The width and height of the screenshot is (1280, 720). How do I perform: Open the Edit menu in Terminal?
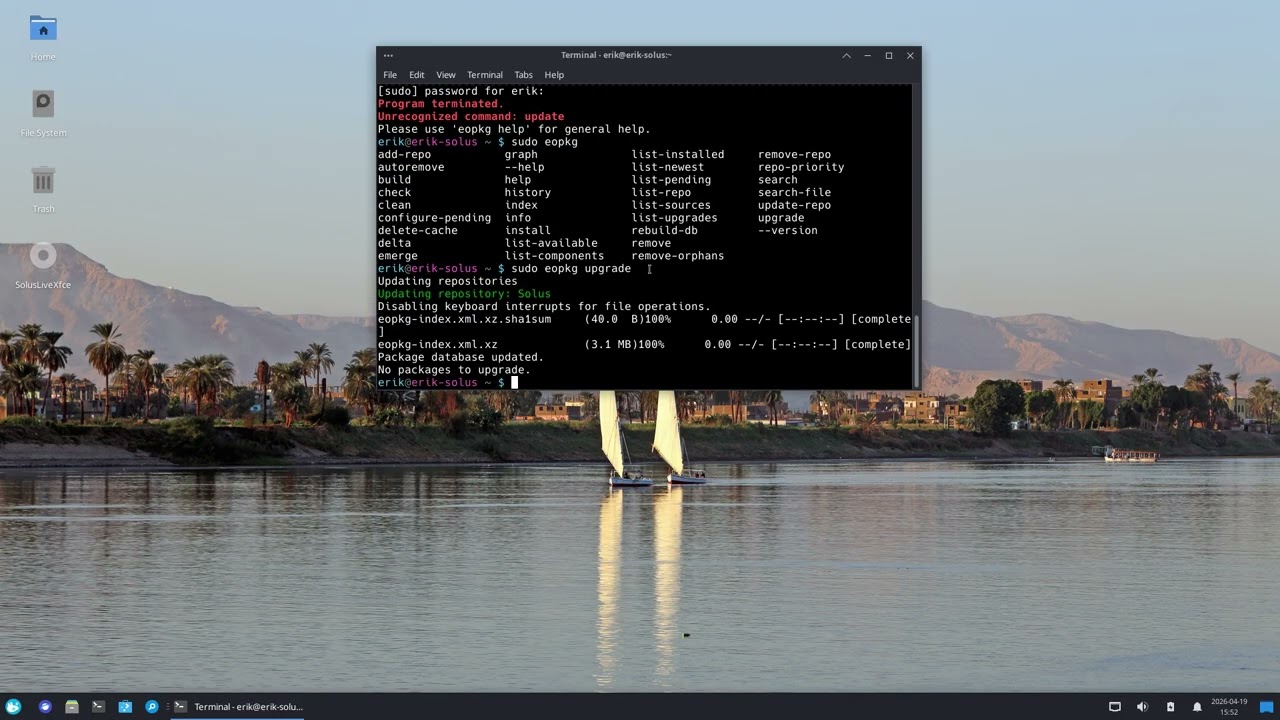[416, 75]
